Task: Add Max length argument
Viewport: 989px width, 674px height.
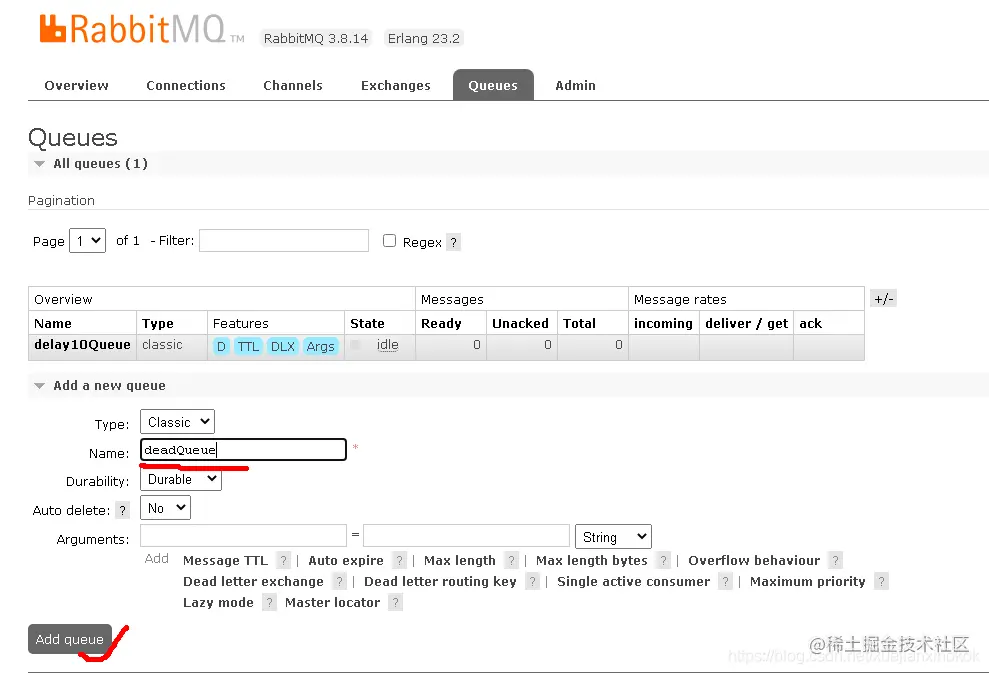Action: tap(460, 561)
